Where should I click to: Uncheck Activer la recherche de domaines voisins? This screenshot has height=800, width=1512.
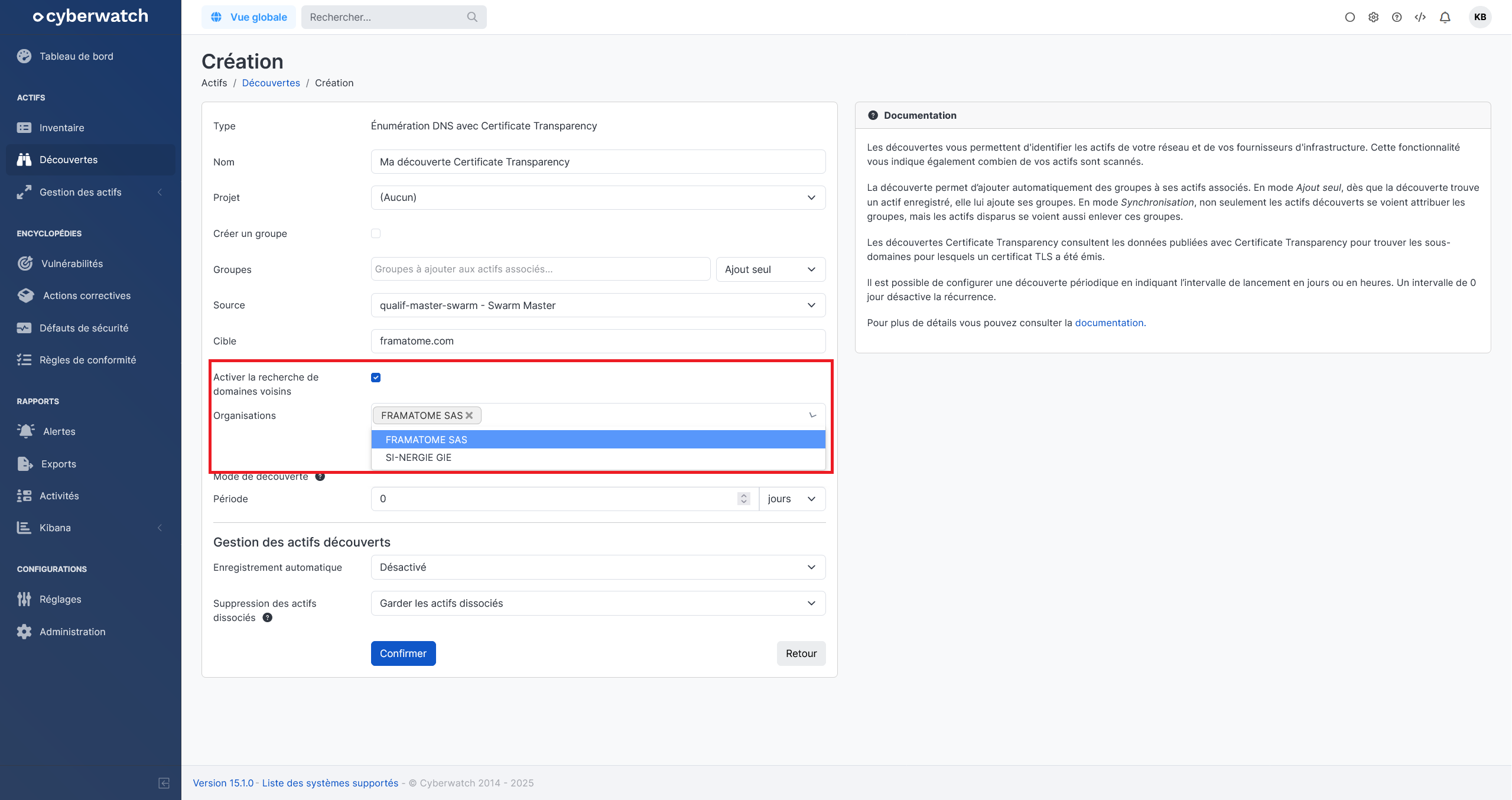point(376,378)
